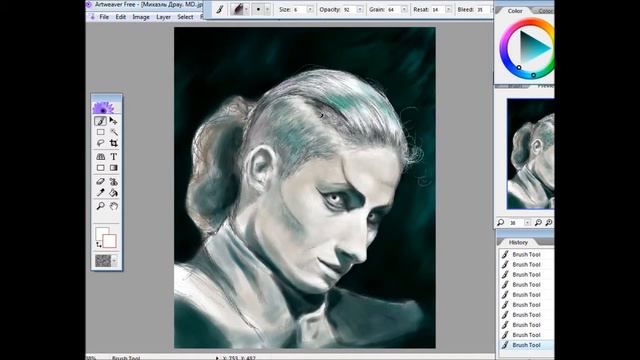Activate the Zoom magnifier tool in toolbox
The height and width of the screenshot is (360, 640).
100,206
